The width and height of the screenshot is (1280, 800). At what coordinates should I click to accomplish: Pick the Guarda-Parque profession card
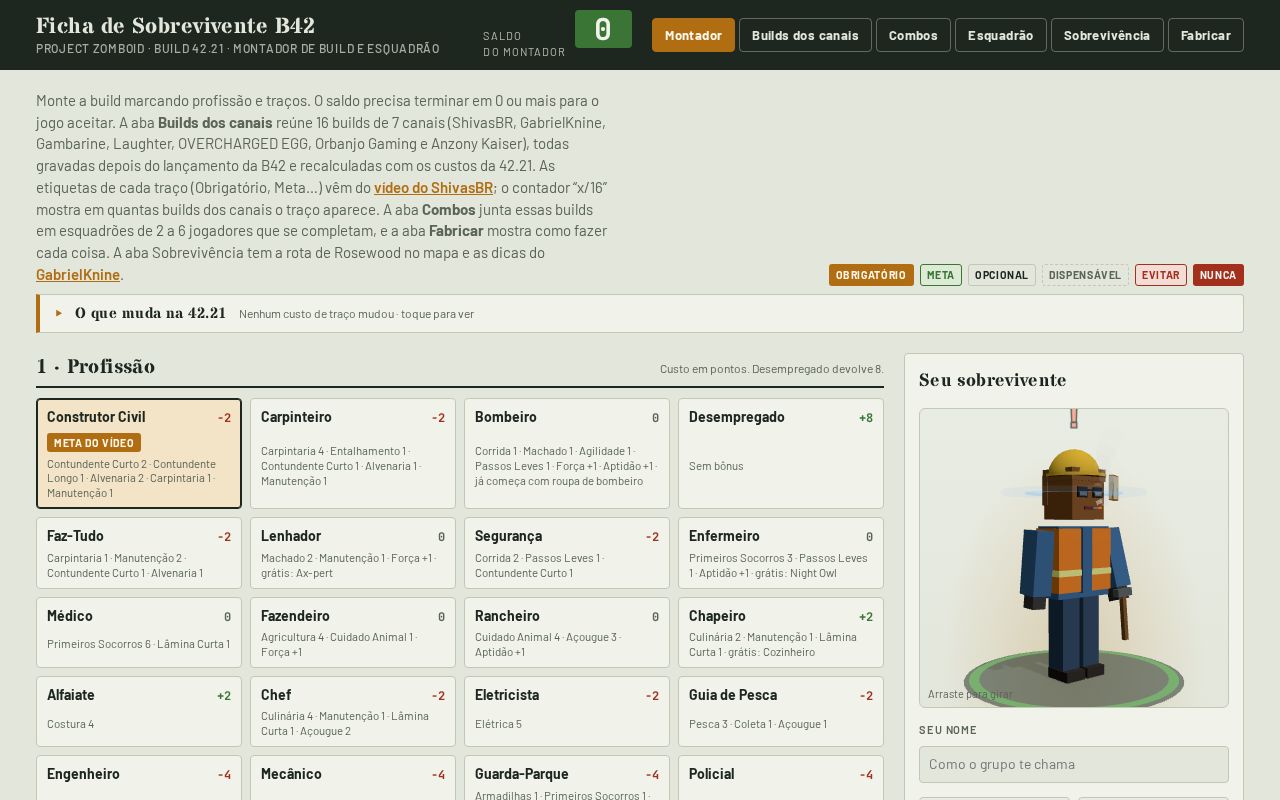click(x=567, y=778)
